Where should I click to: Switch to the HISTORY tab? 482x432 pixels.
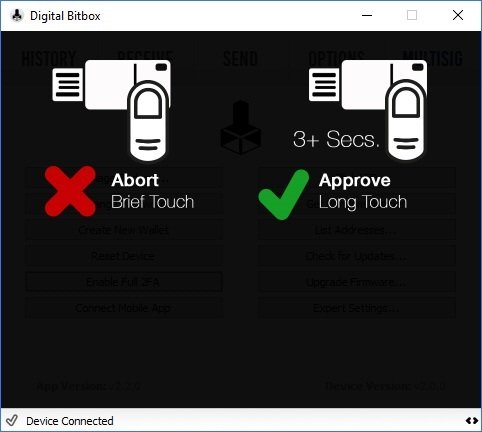(49, 59)
